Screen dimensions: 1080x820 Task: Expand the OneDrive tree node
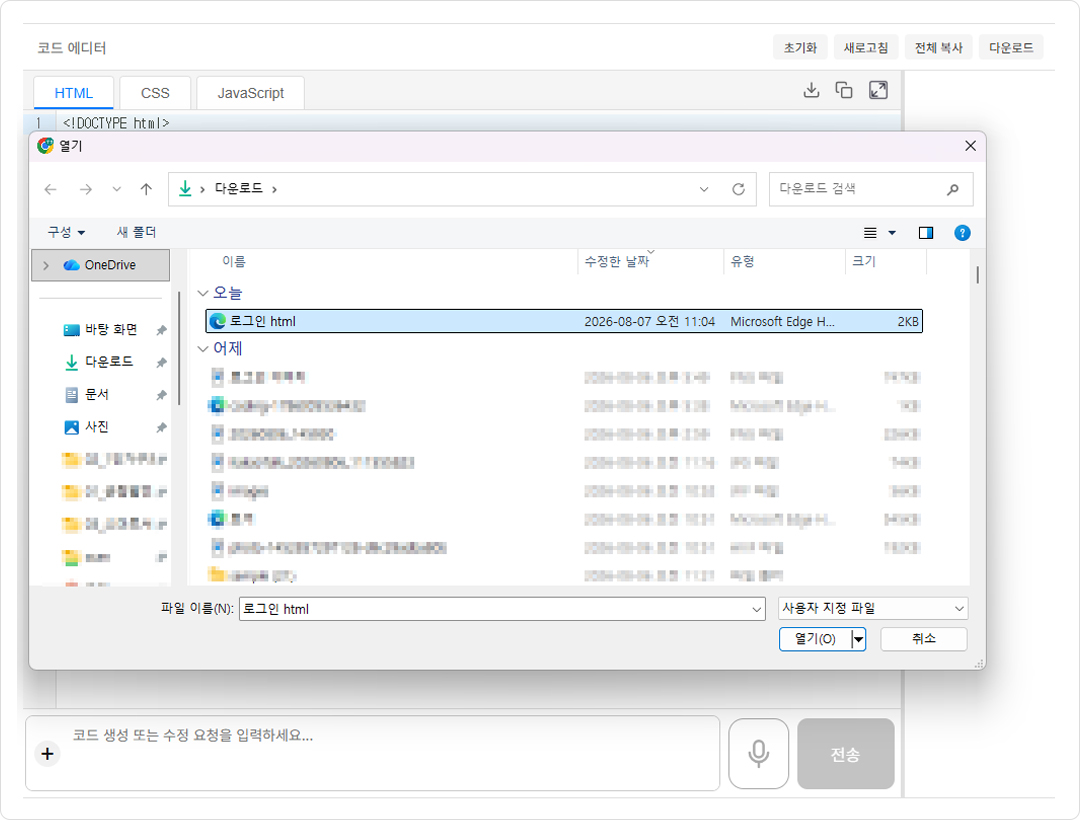(46, 265)
